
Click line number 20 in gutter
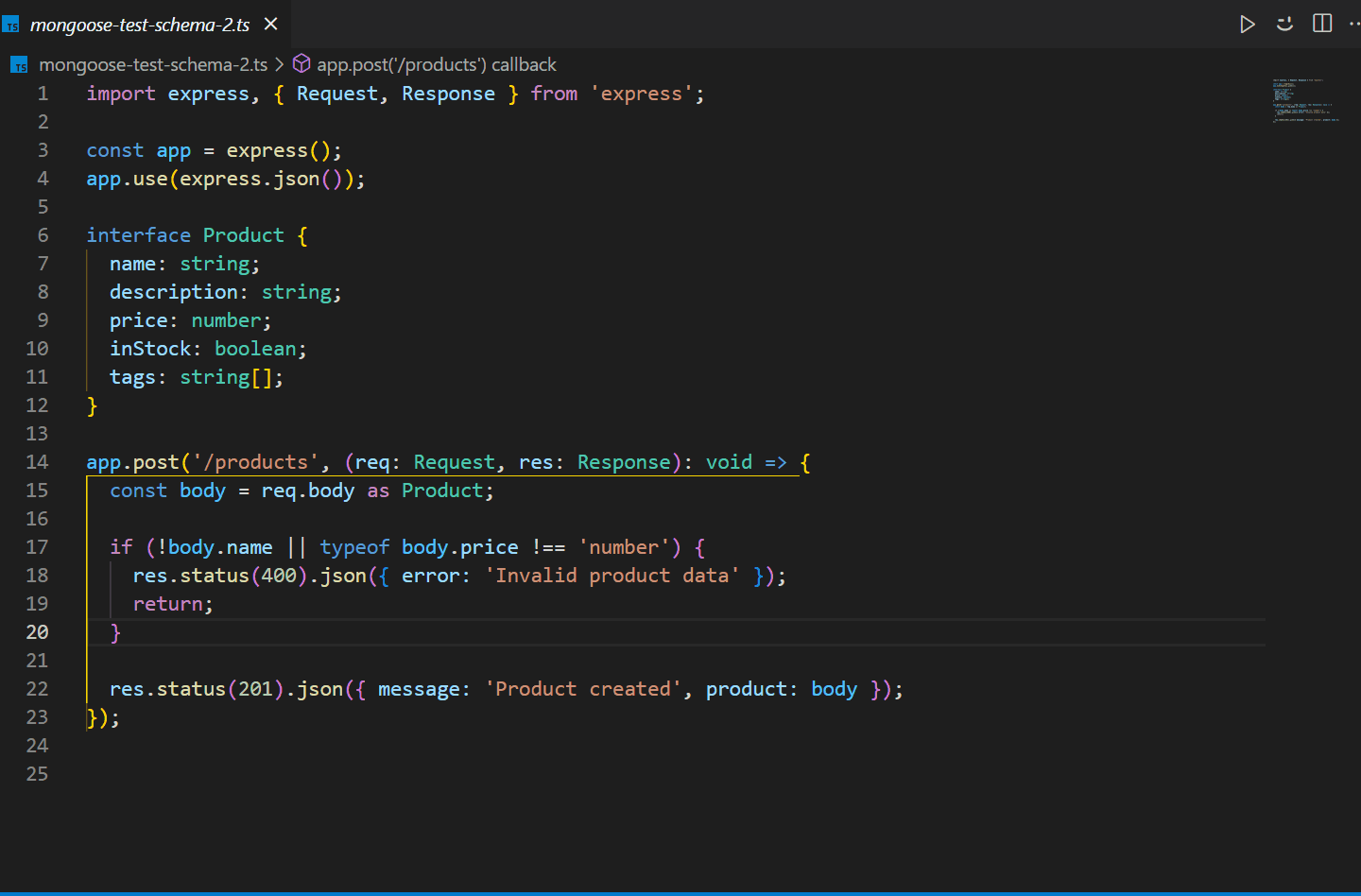pos(37,632)
